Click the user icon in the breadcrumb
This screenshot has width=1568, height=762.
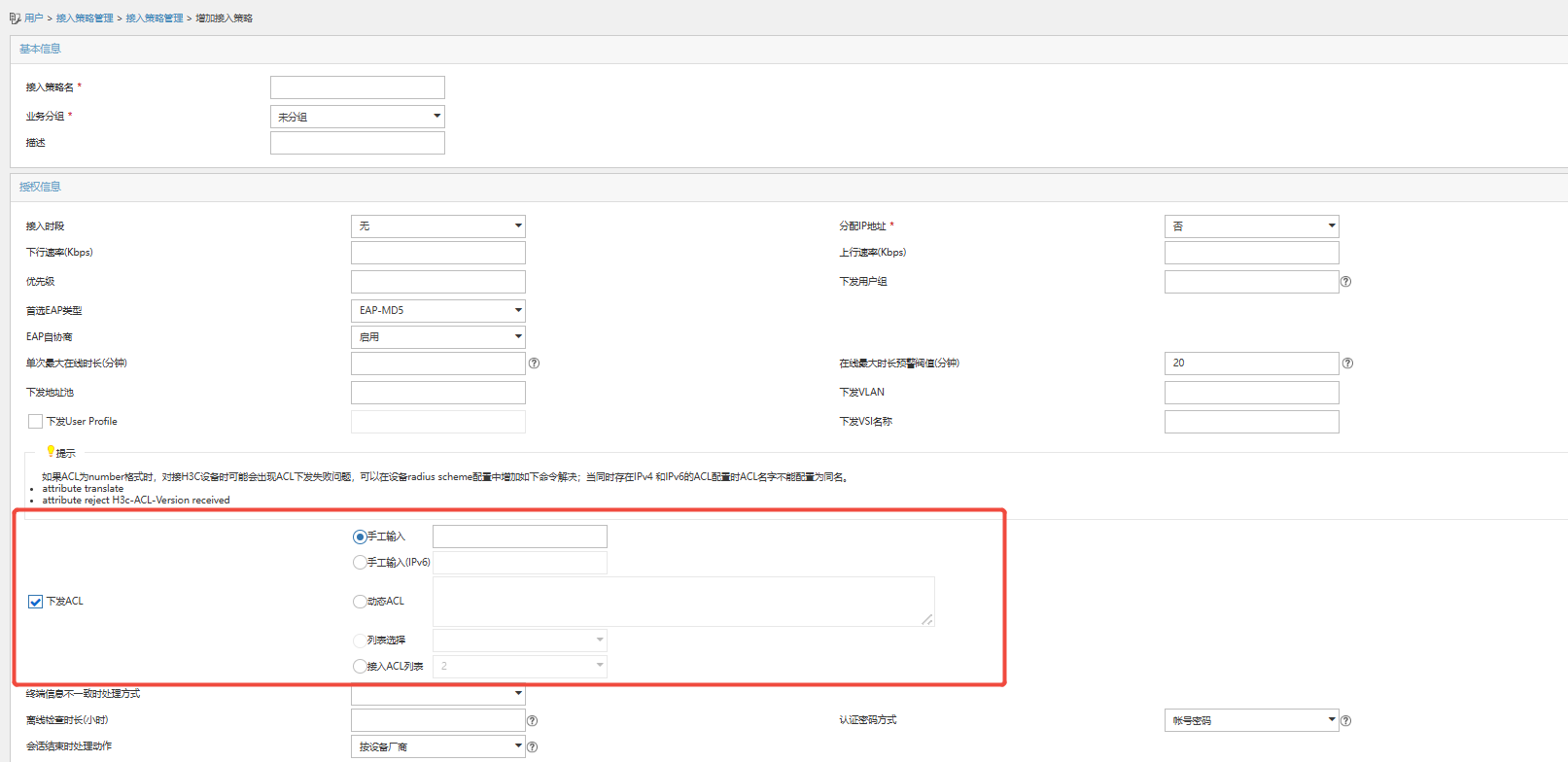(15, 18)
